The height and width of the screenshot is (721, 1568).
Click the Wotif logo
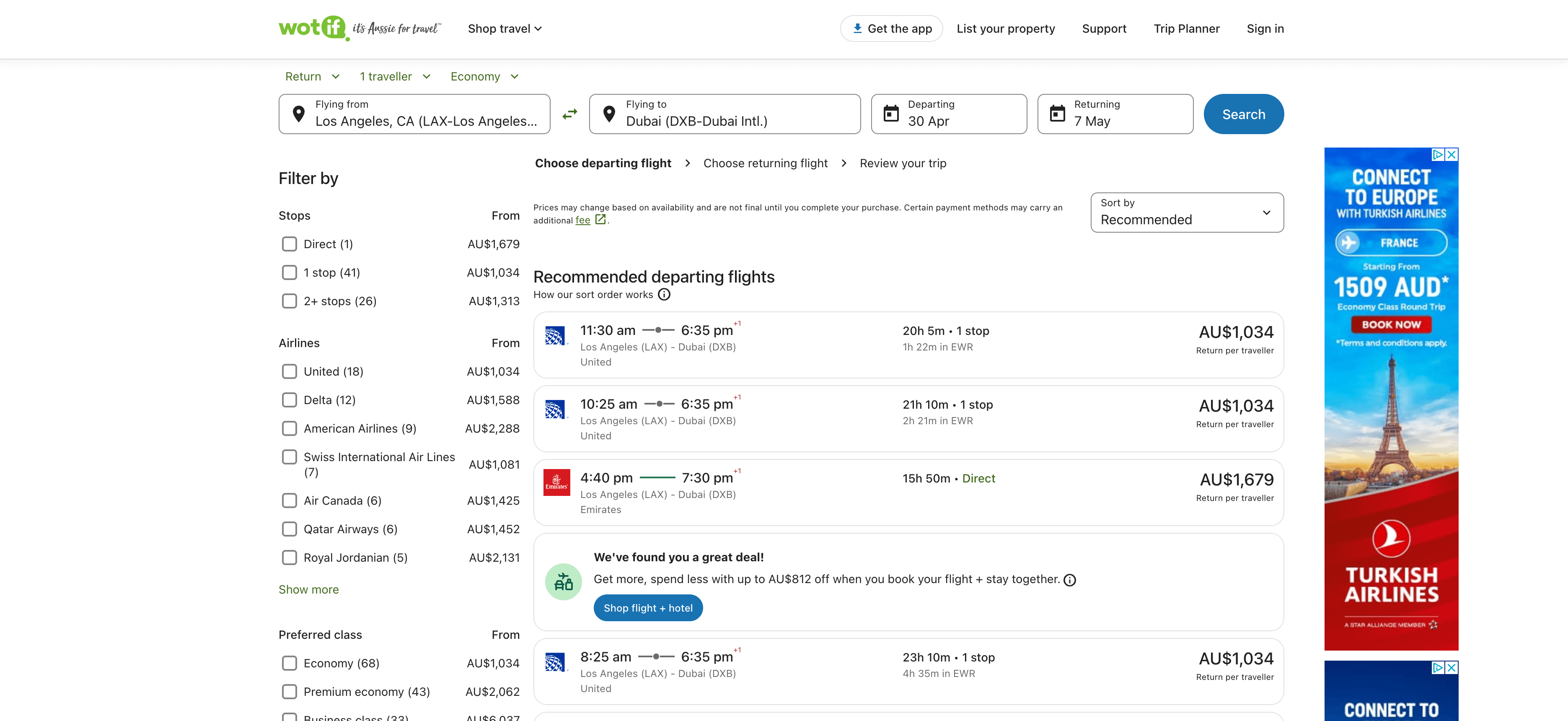pyautogui.click(x=313, y=28)
